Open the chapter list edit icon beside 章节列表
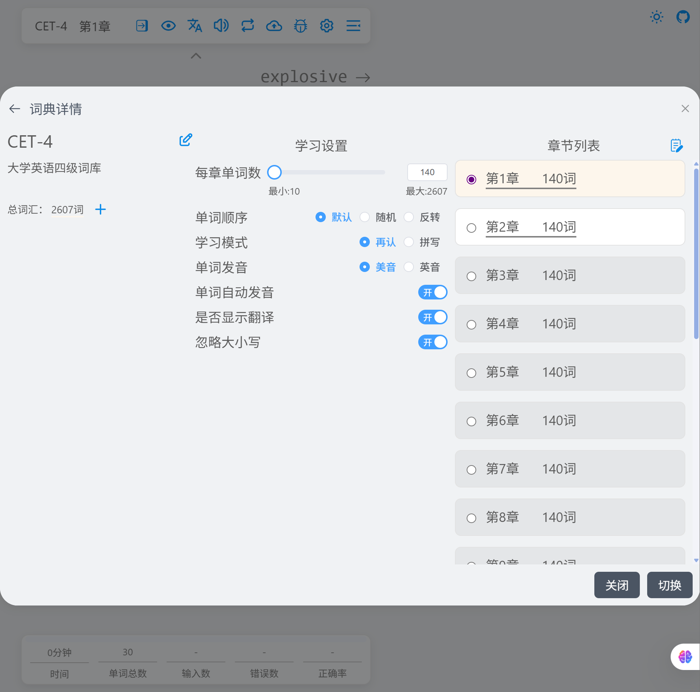700x692 pixels. coord(676,146)
